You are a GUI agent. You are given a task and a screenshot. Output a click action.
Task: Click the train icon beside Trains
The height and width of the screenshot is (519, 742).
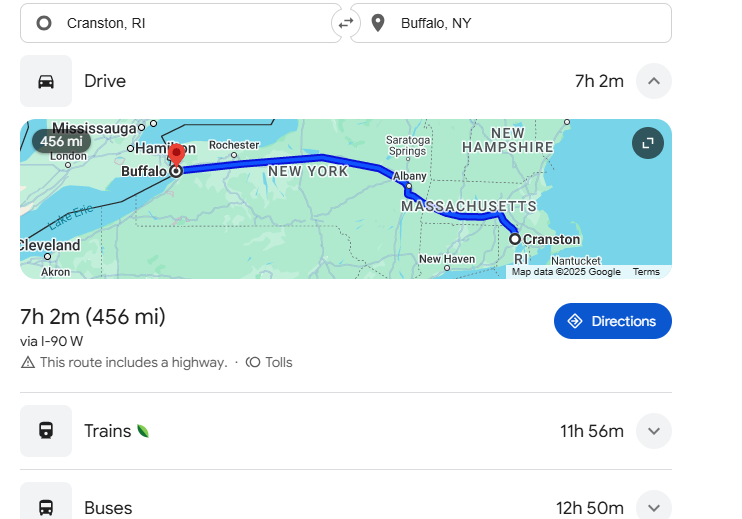pos(46,431)
